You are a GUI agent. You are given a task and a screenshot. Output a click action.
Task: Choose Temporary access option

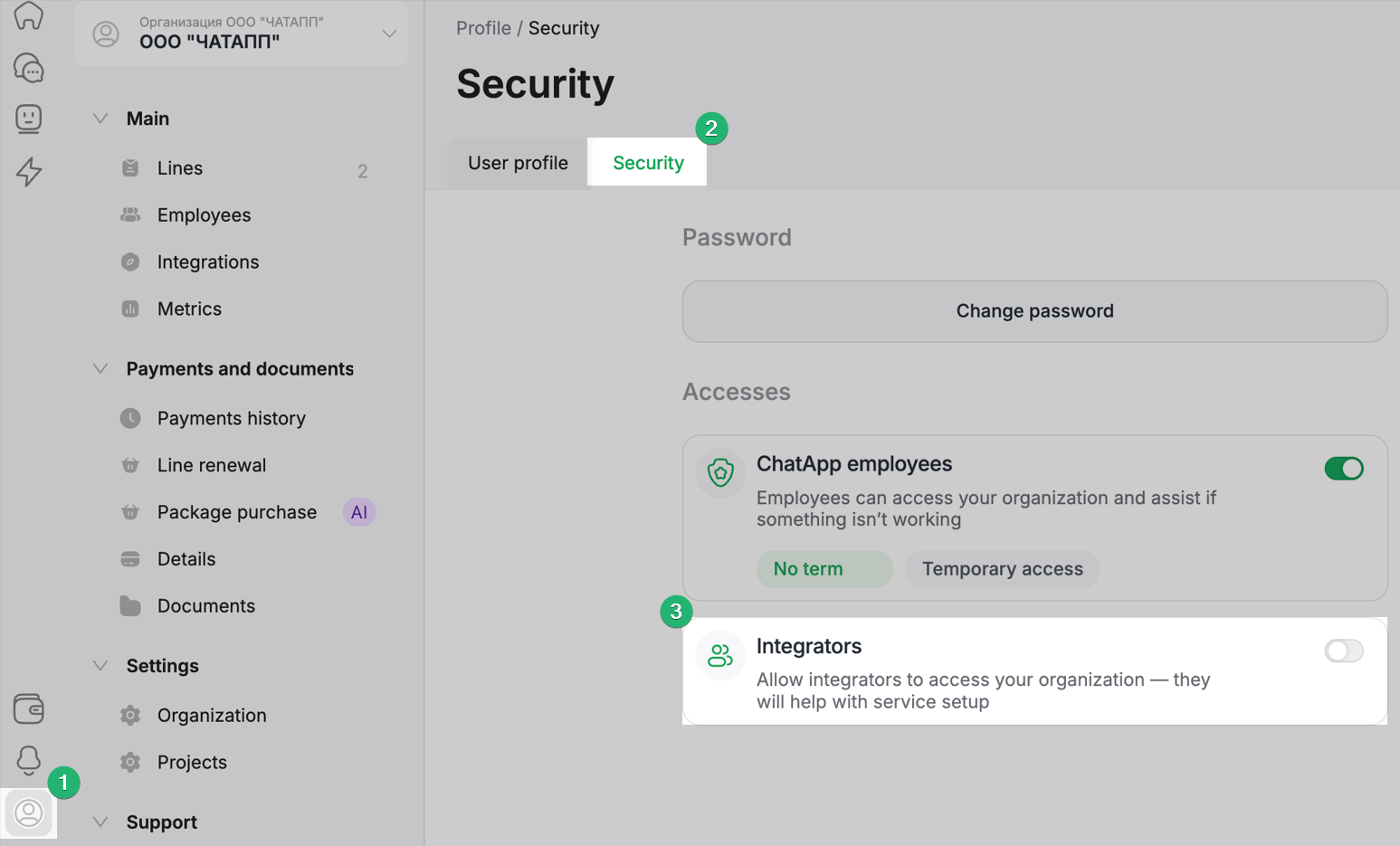point(1002,569)
